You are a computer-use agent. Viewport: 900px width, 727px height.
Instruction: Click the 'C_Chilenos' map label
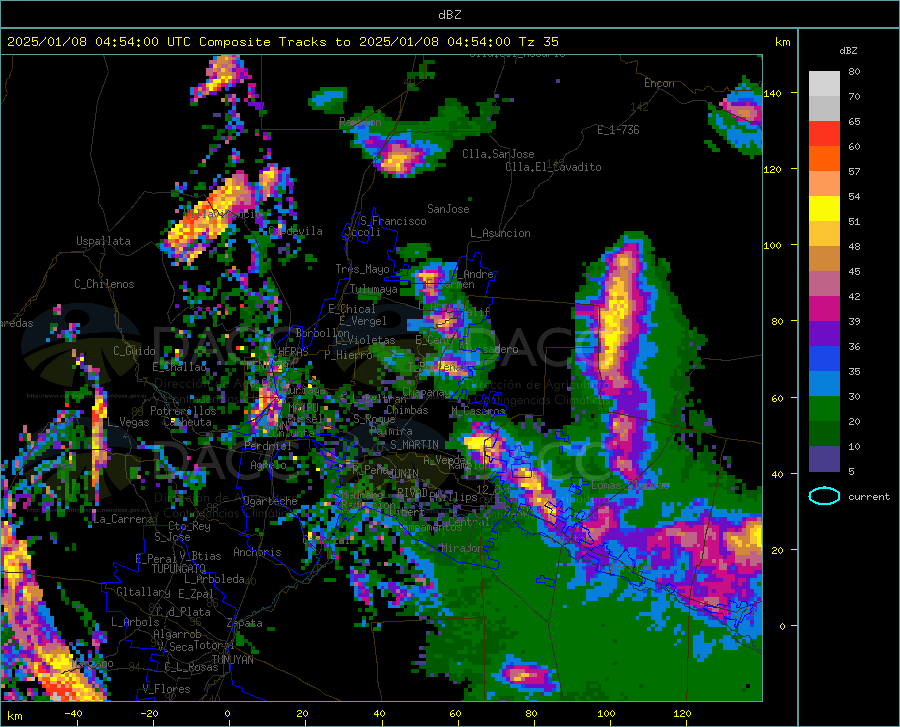104,284
